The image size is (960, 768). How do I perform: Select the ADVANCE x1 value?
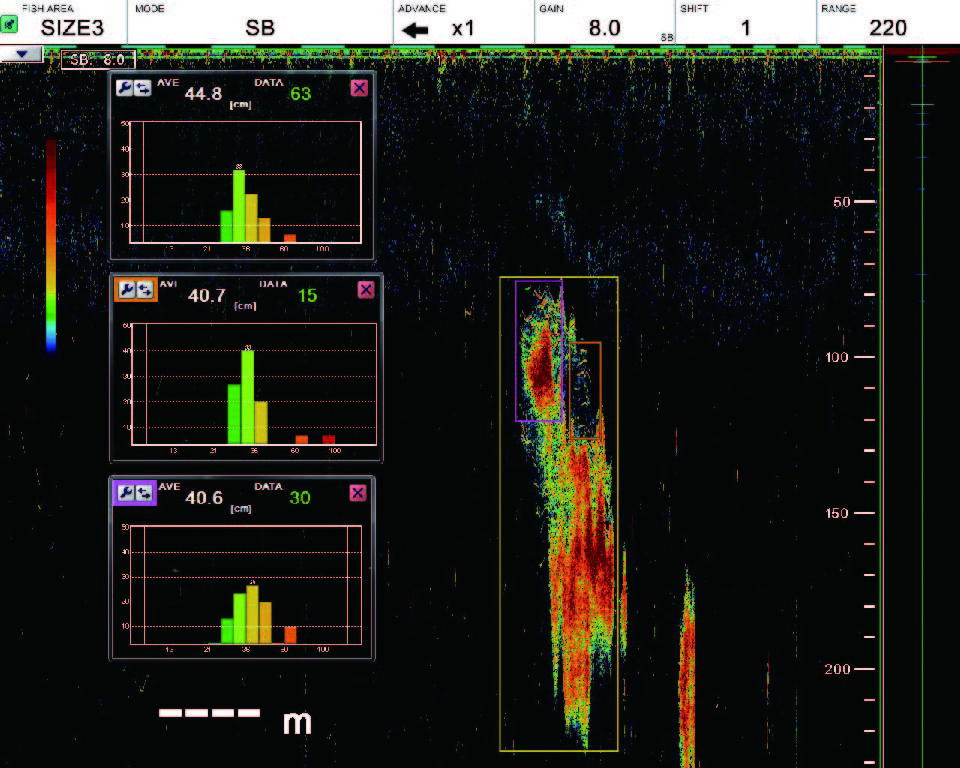463,28
